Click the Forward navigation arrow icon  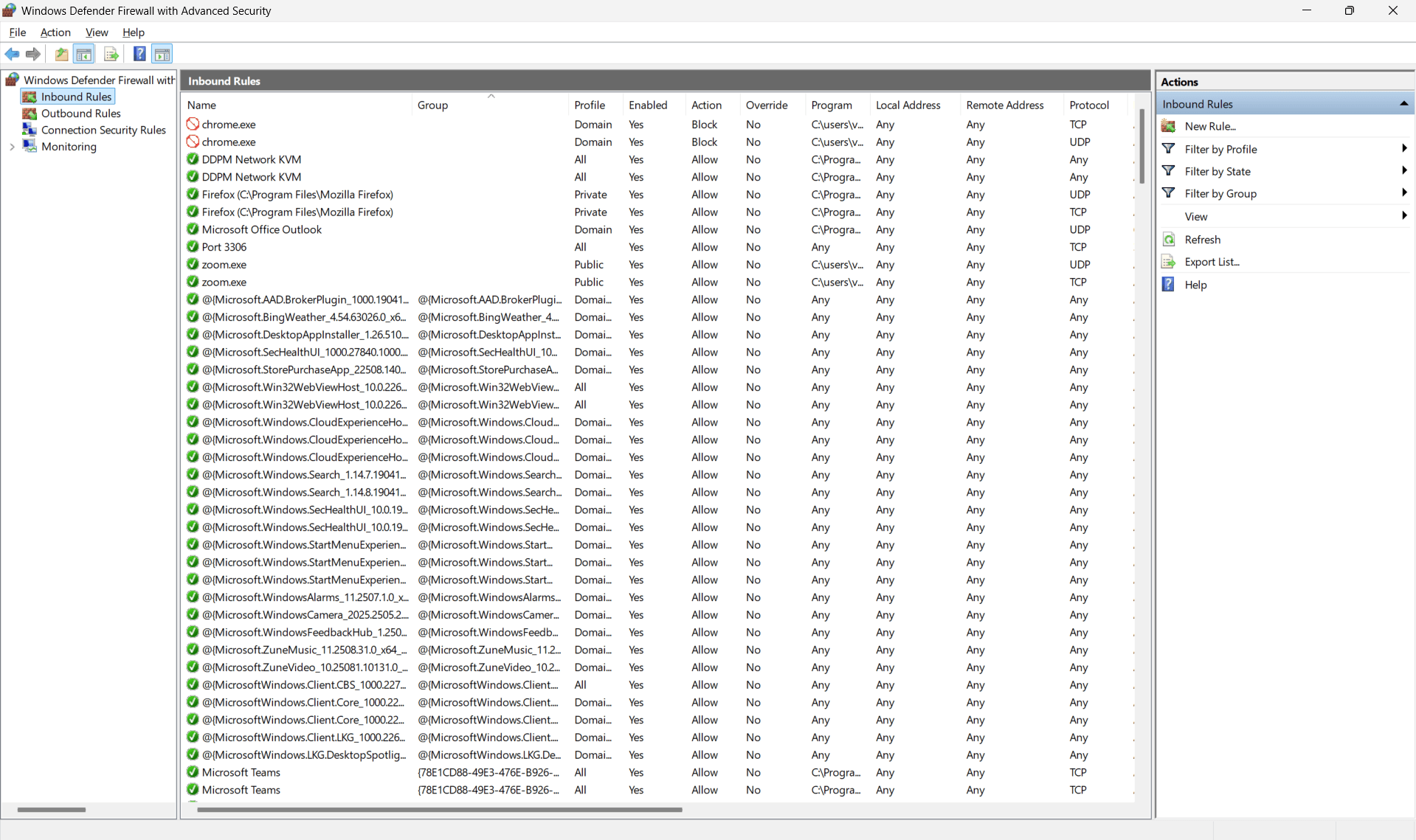click(x=33, y=54)
